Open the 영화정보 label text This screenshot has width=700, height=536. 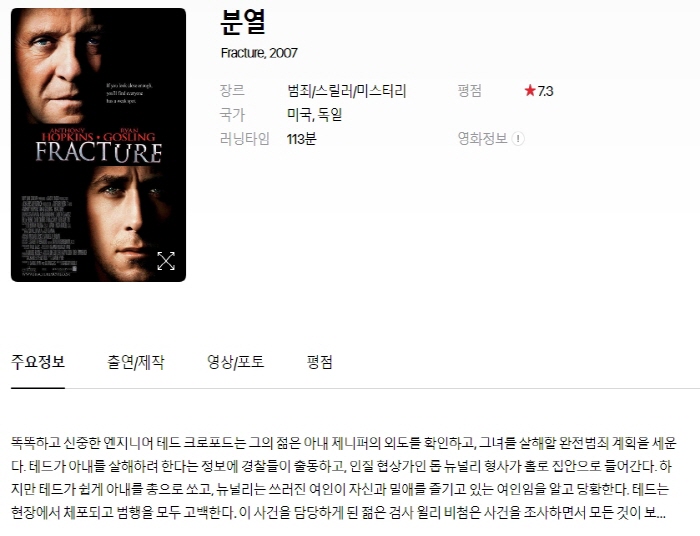click(482, 139)
